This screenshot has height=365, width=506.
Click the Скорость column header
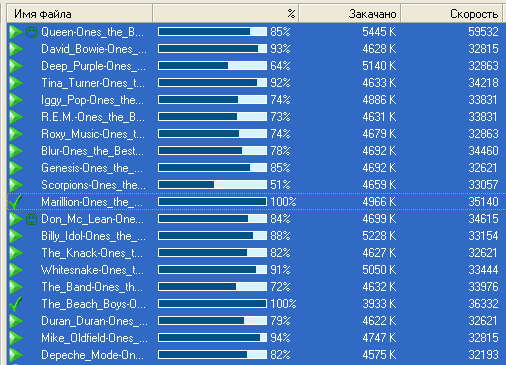[451, 14]
